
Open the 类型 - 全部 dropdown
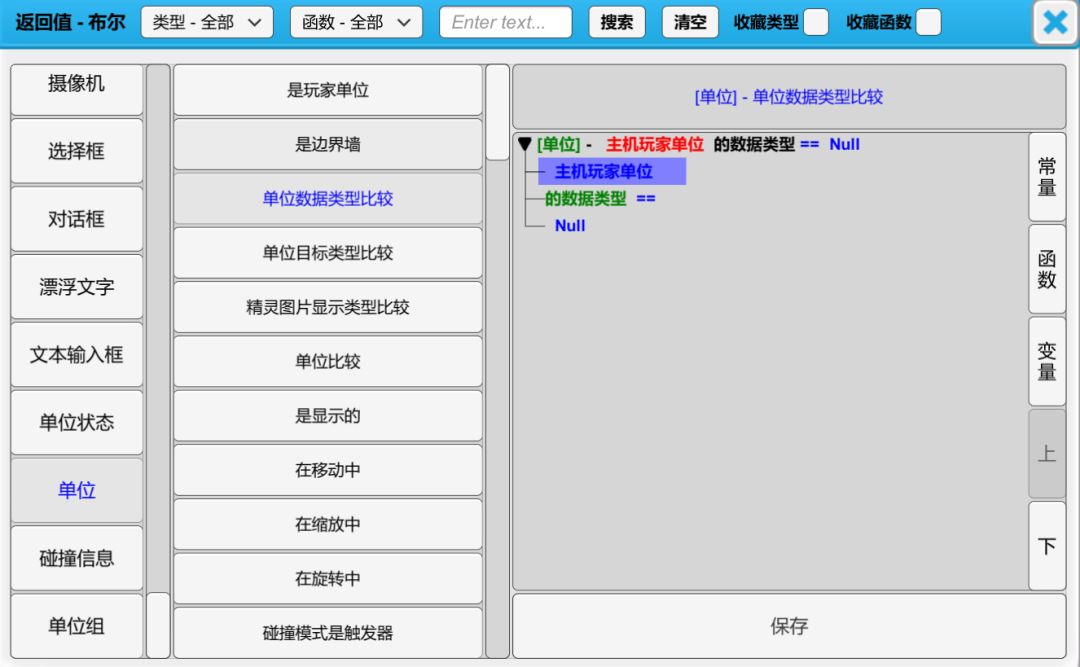207,22
